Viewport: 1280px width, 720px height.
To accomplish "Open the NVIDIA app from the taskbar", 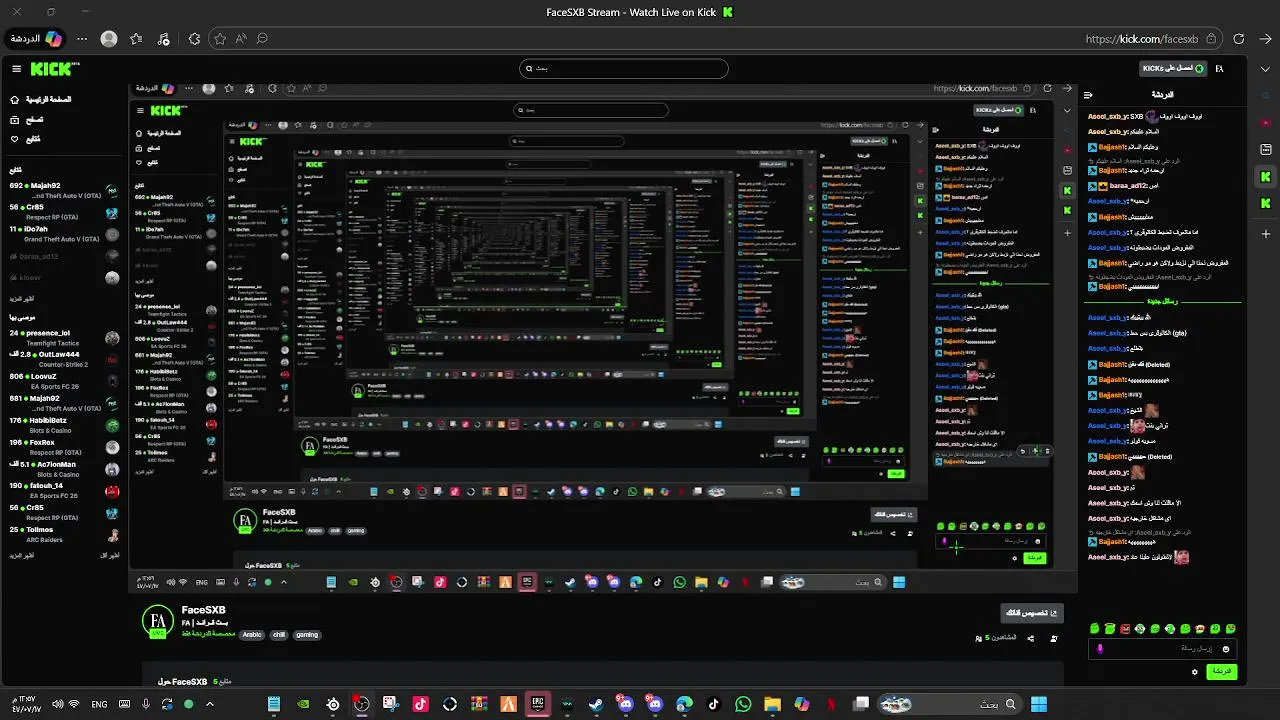I will click(x=303, y=704).
